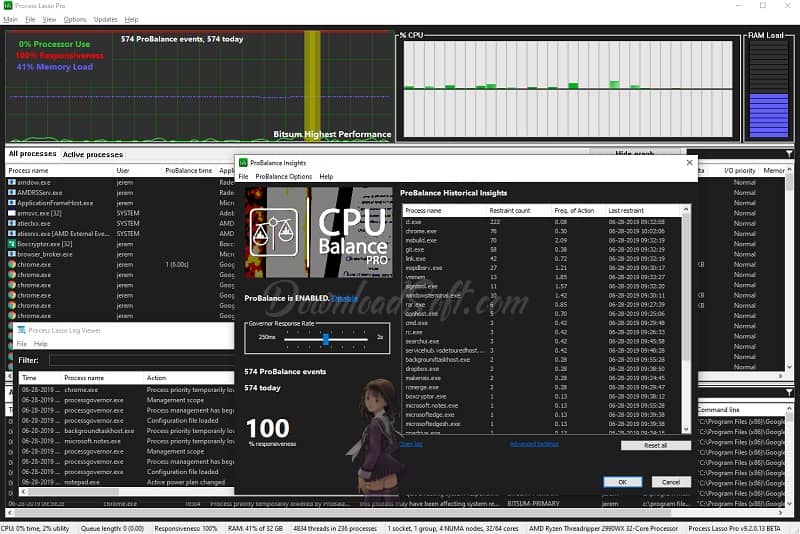Click the browser_broker.exe process icon
Image resolution: width=800 pixels, height=534 pixels.
[x=12, y=254]
